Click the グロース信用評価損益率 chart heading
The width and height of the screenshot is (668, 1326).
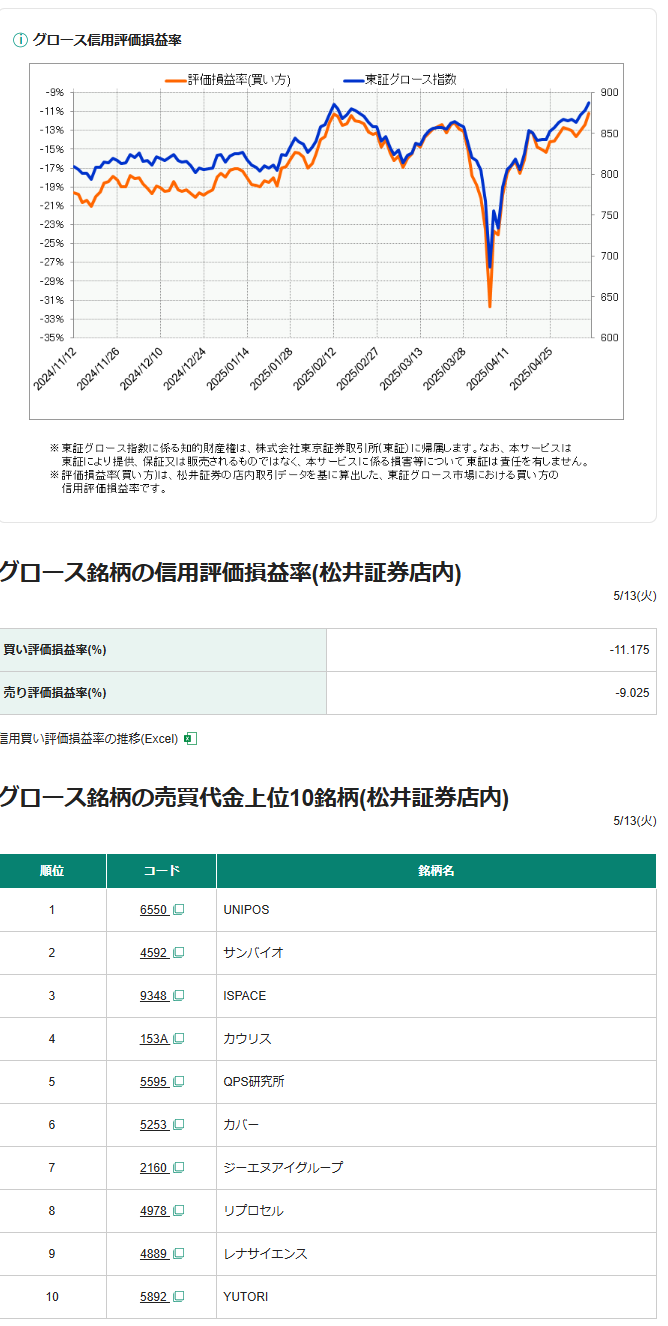pyautogui.click(x=107, y=40)
